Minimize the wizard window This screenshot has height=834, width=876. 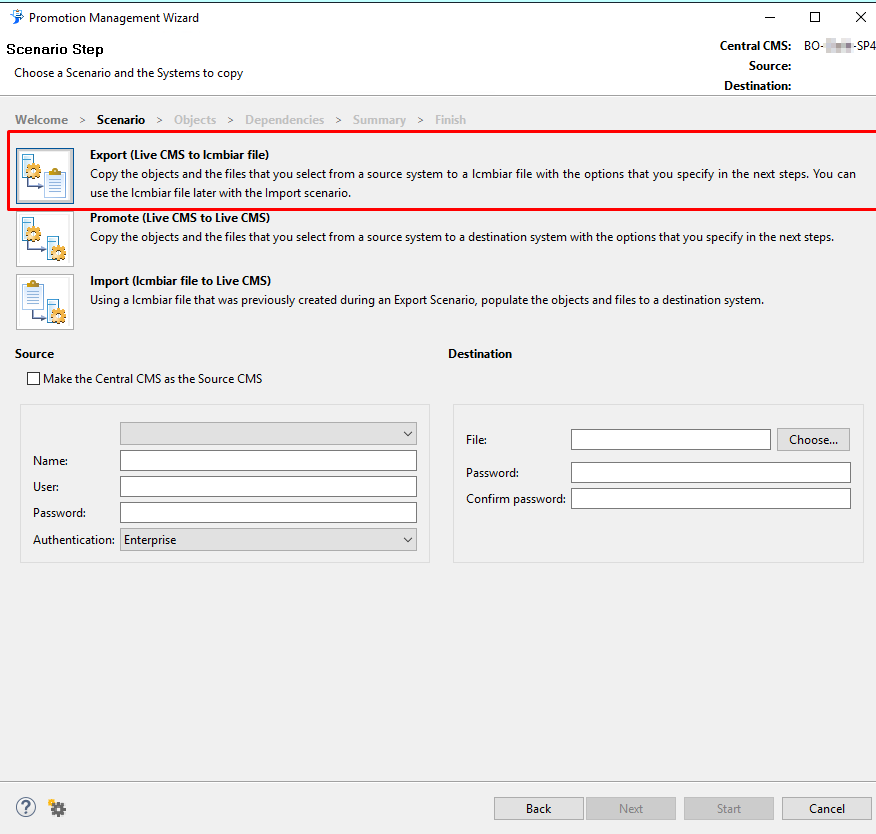pyautogui.click(x=770, y=17)
